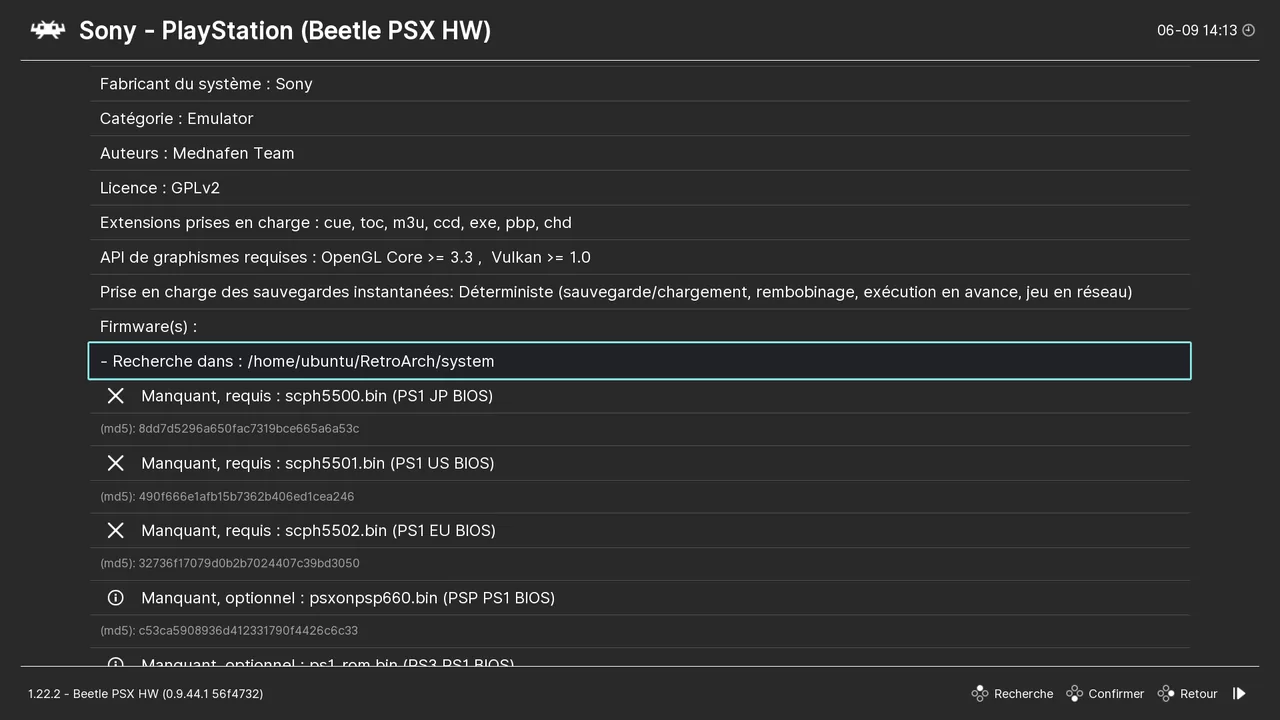1280x720 pixels.
Task: Click the X icon for scph5500.bin
Action: (x=116, y=396)
